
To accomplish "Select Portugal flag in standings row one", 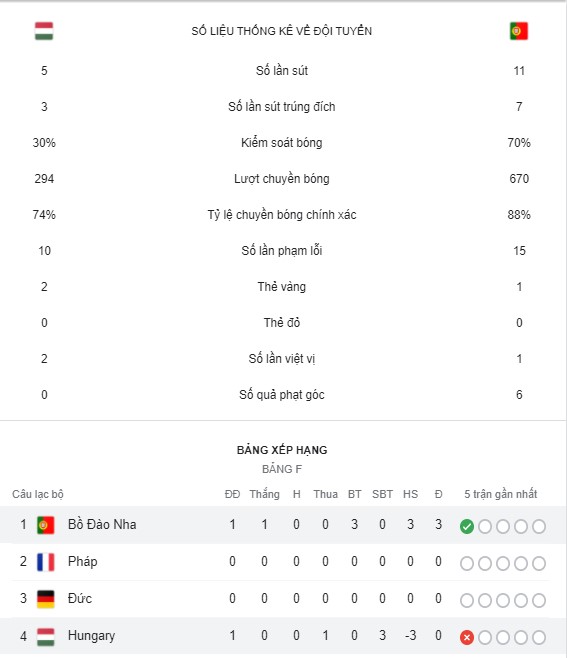I will [46, 525].
